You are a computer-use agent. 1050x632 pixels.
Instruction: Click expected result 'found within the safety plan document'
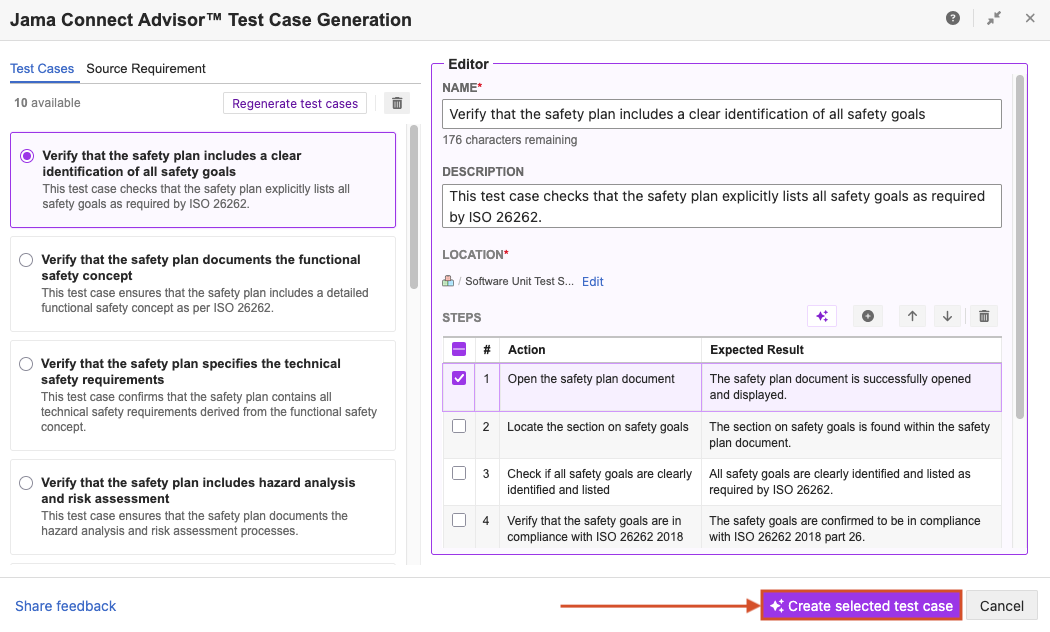pos(851,434)
